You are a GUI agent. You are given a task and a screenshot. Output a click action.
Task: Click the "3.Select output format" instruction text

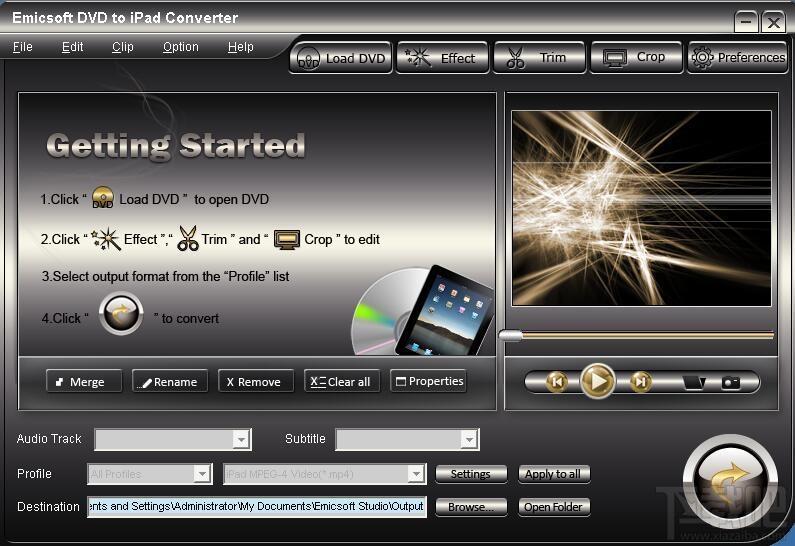165,276
